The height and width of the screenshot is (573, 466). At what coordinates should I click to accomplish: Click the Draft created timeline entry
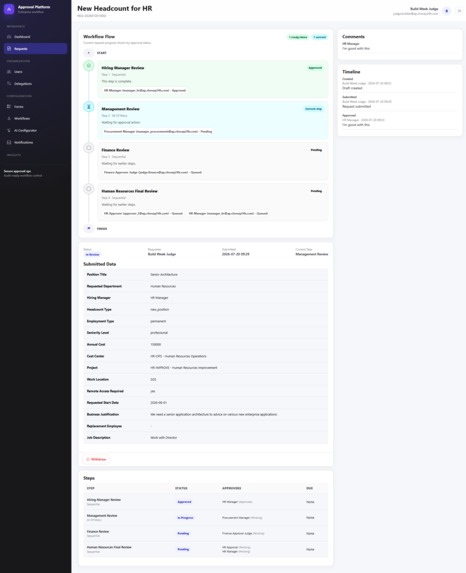(x=352, y=88)
